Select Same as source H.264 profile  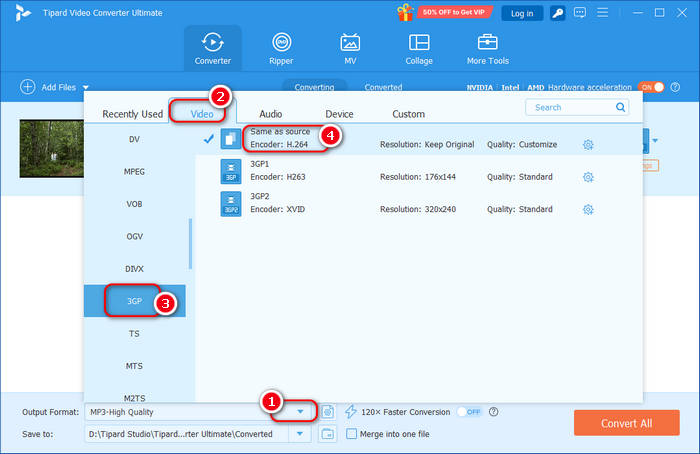419,139
